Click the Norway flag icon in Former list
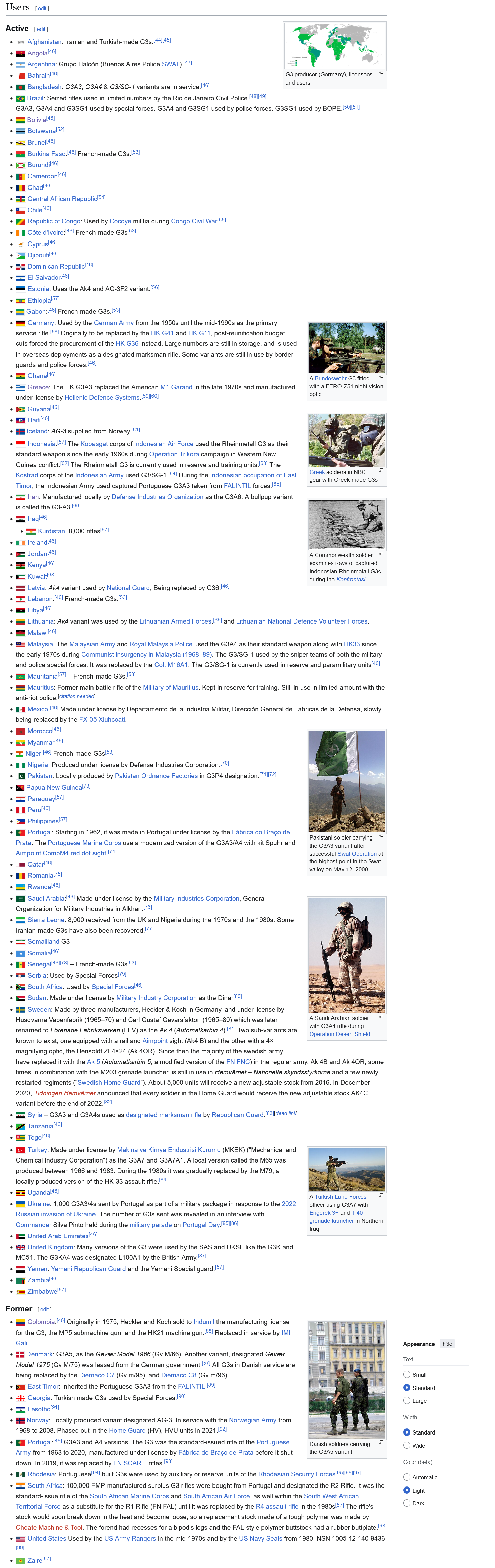 (21, 1421)
